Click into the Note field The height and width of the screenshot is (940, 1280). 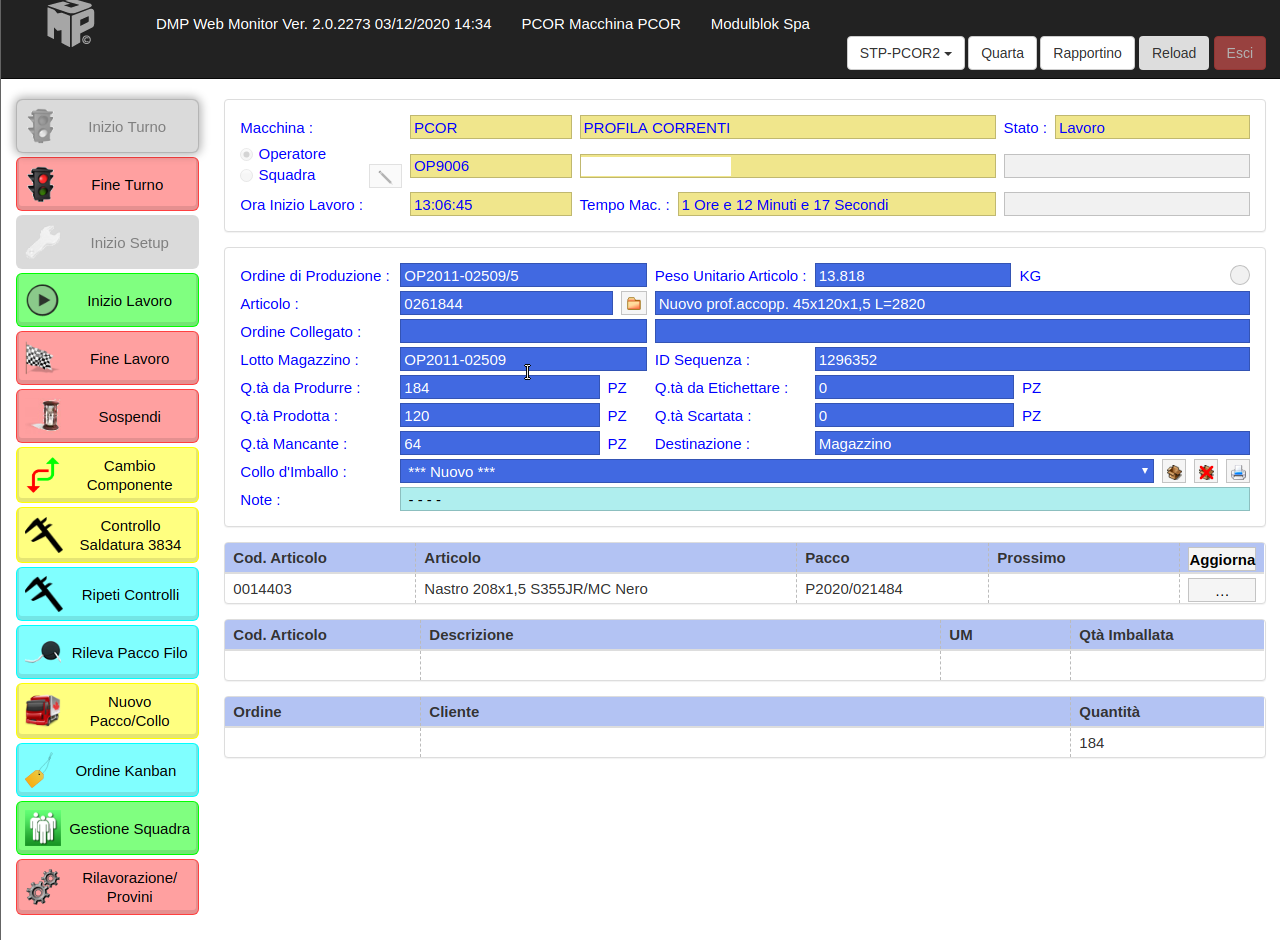click(x=824, y=500)
